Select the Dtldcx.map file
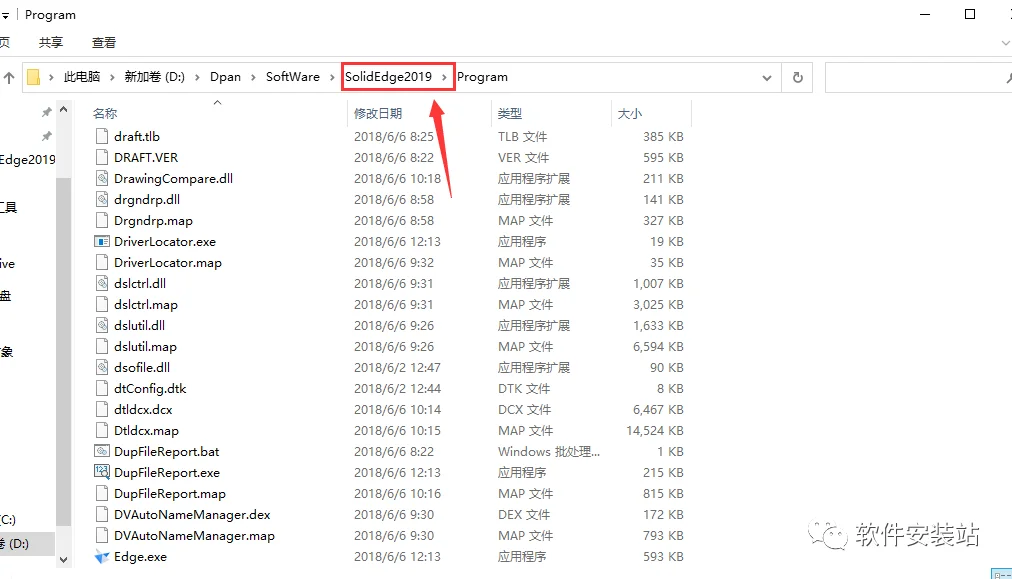The width and height of the screenshot is (1012, 579). click(147, 431)
